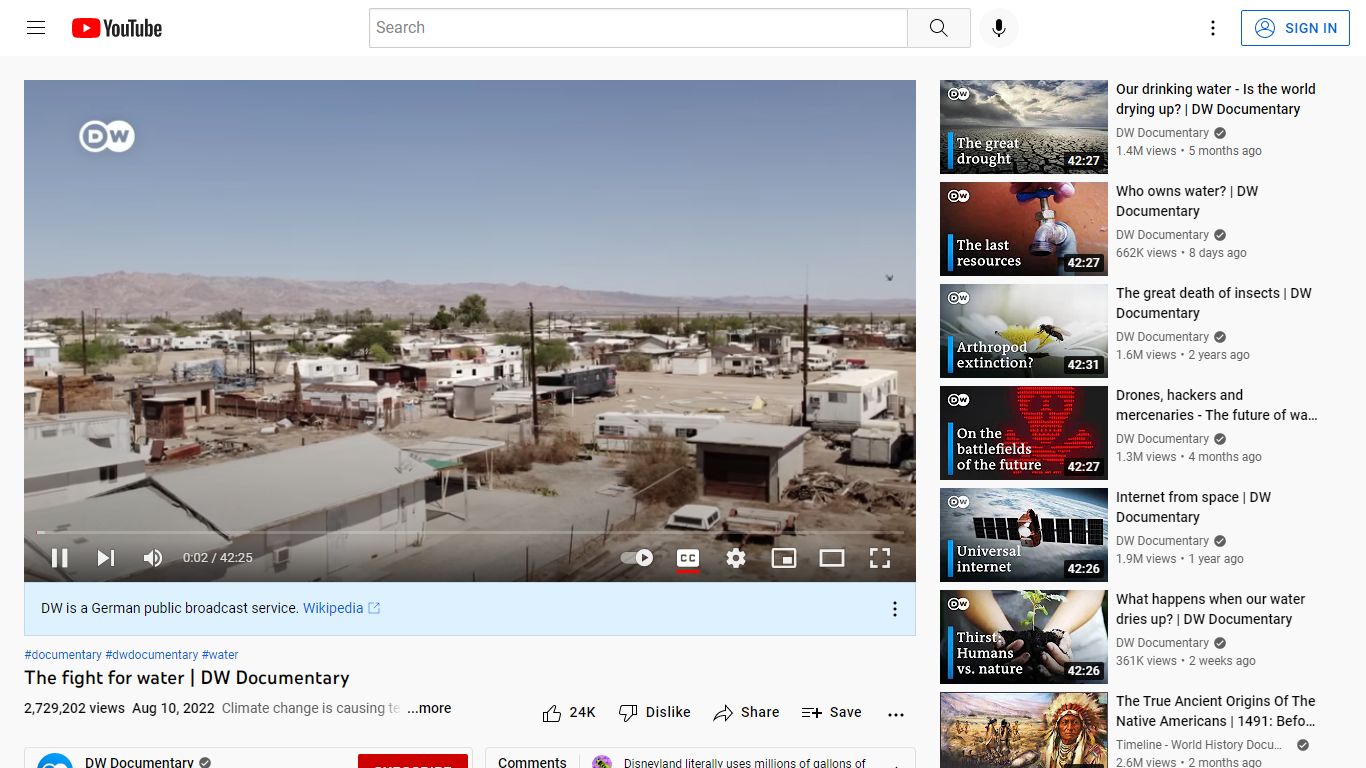1366x768 pixels.
Task: Pause the video
Action: (x=60, y=558)
